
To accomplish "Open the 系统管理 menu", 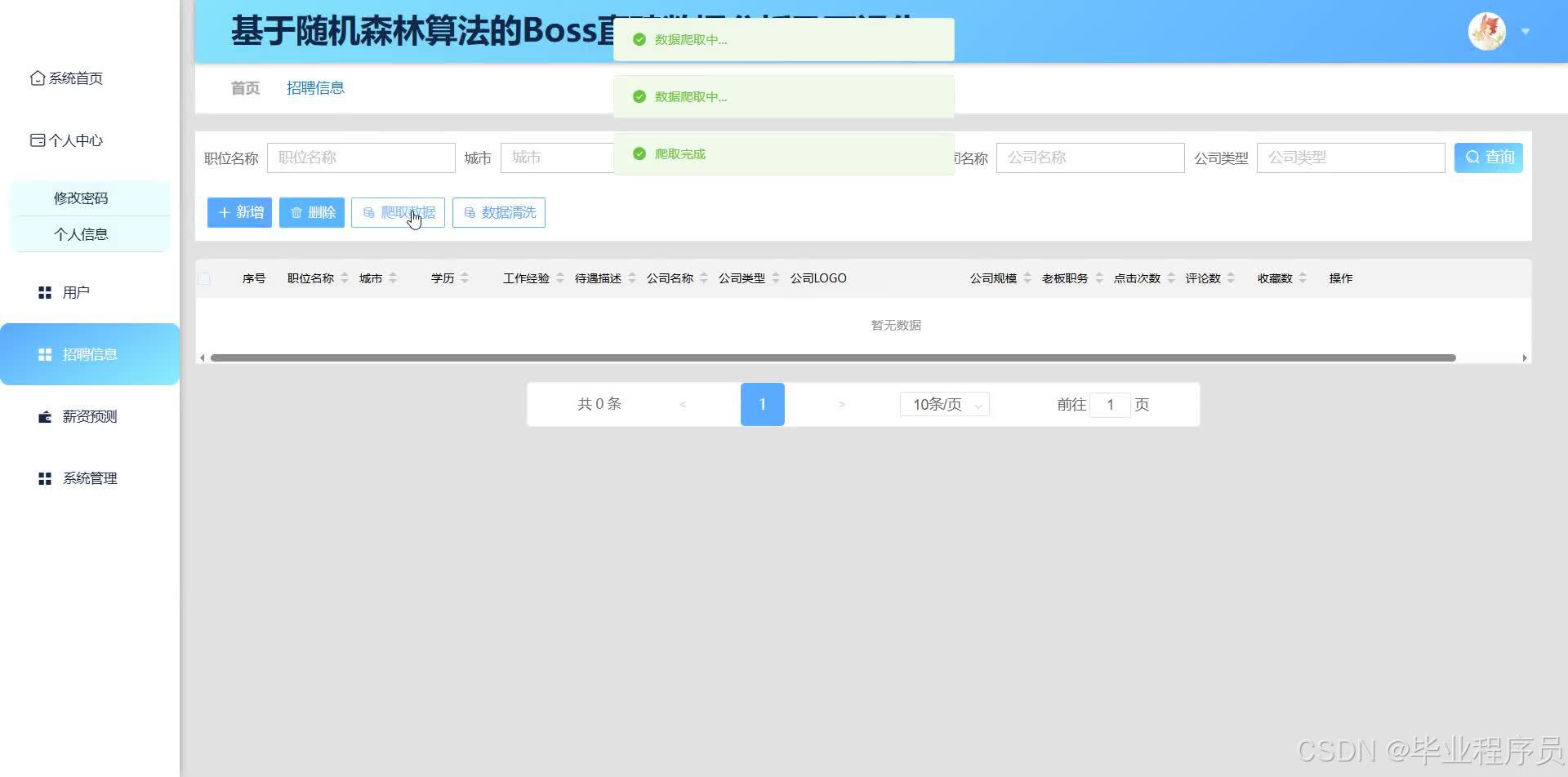I will pos(90,478).
